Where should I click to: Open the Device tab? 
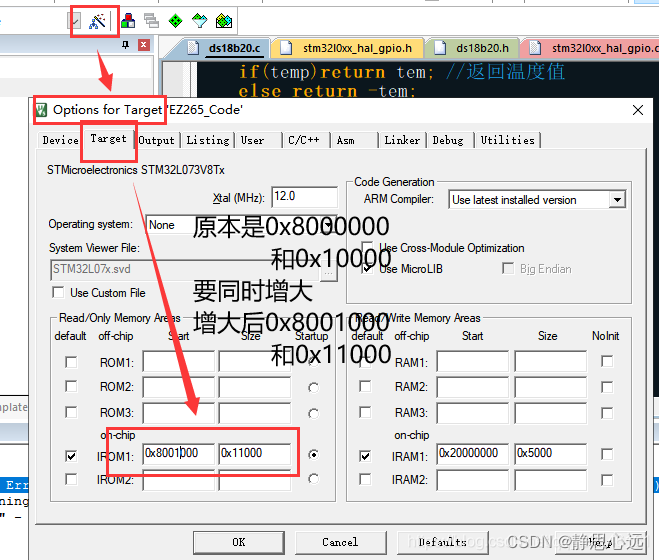tap(60, 140)
